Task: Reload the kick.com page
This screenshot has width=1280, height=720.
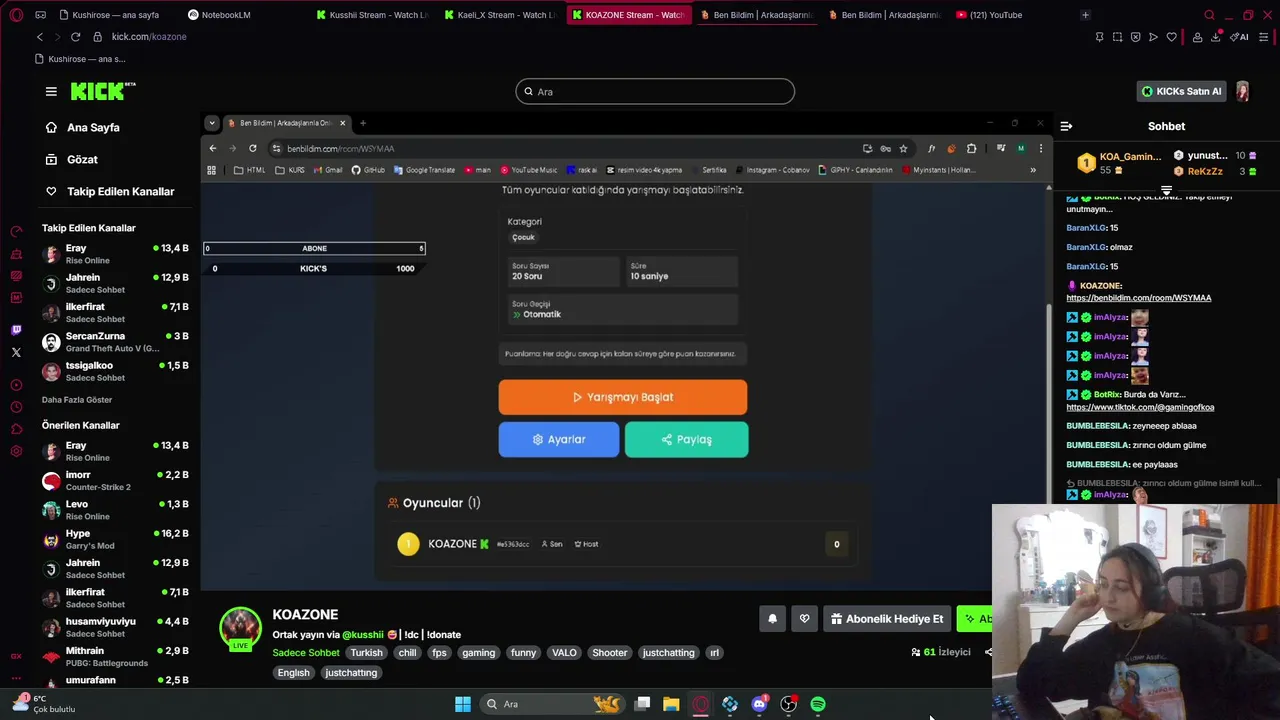Action: [75, 37]
